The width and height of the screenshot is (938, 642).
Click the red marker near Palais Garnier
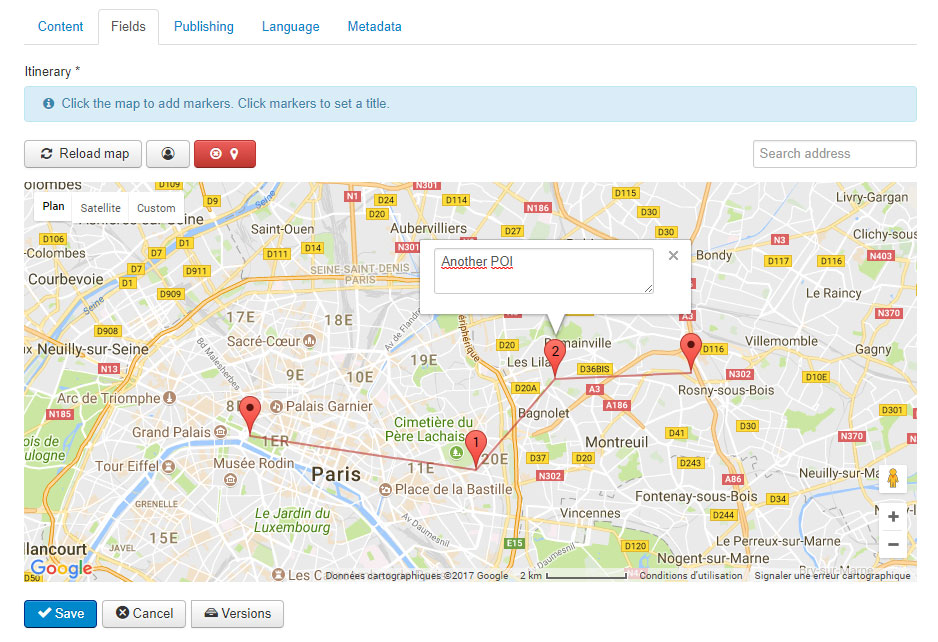(x=250, y=415)
